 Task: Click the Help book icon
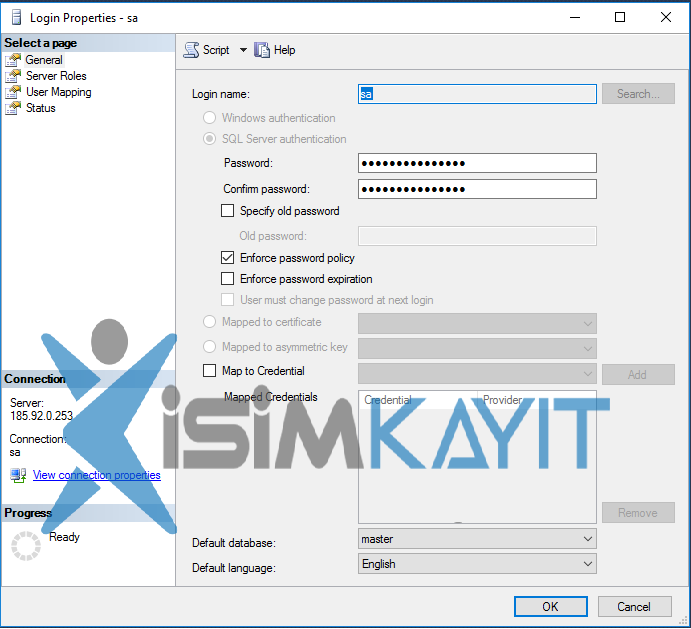click(262, 50)
